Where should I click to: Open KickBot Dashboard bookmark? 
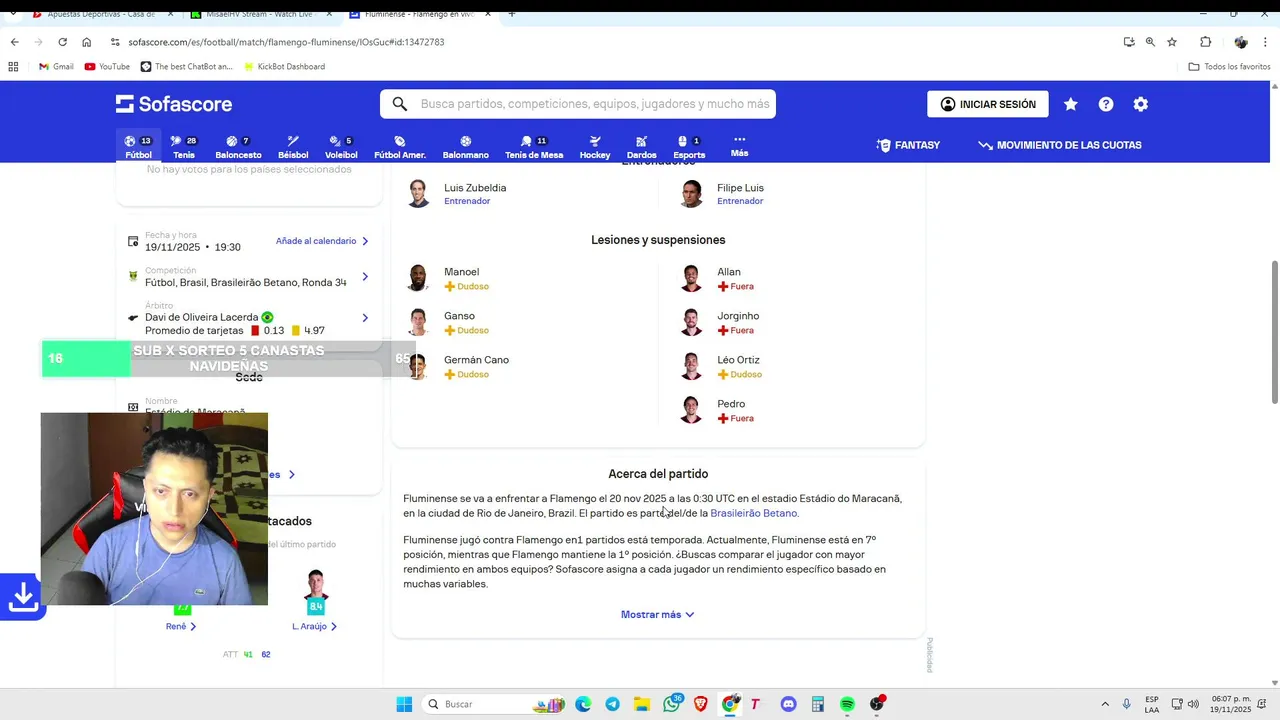pos(284,67)
